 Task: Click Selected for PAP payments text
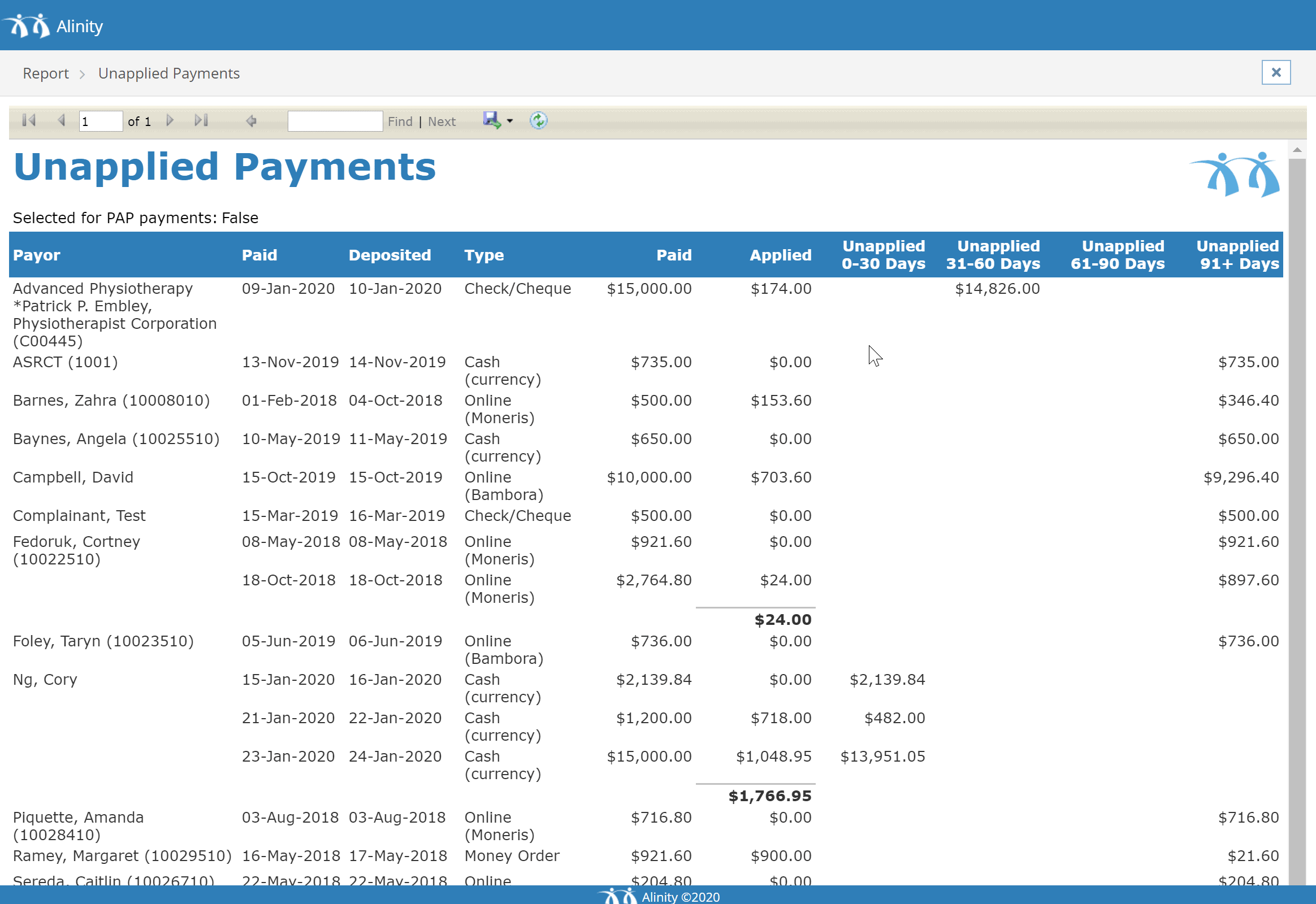pos(136,218)
